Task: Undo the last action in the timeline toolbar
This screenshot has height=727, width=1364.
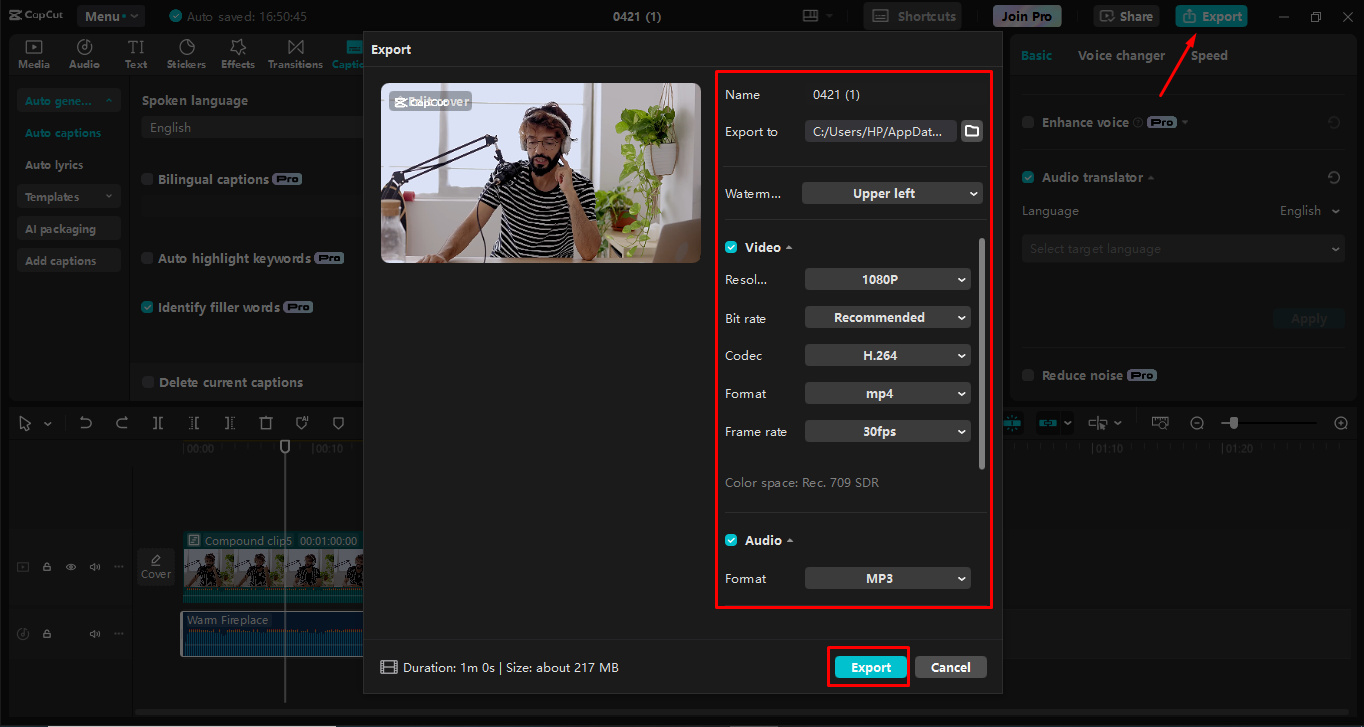Action: (x=86, y=423)
